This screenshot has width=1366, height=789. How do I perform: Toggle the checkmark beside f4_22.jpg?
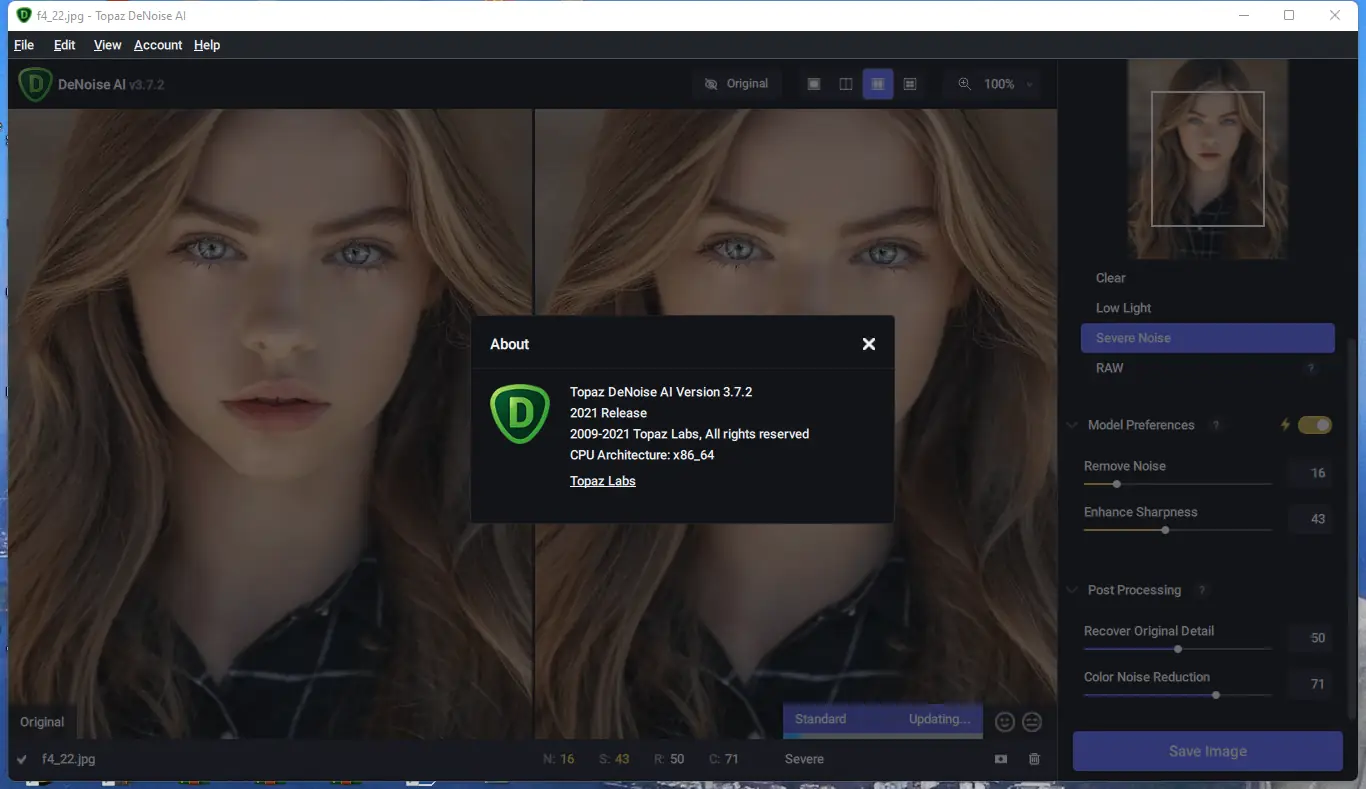pos(22,759)
